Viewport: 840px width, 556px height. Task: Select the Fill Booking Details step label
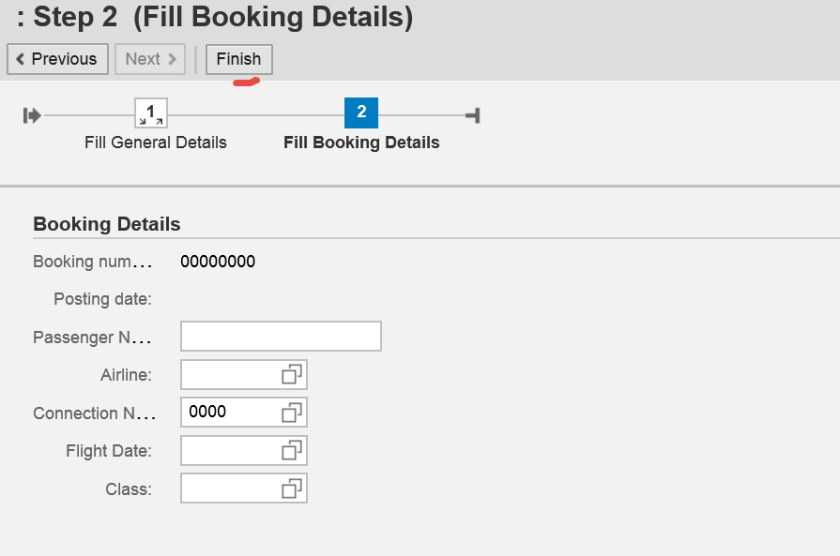click(x=361, y=142)
